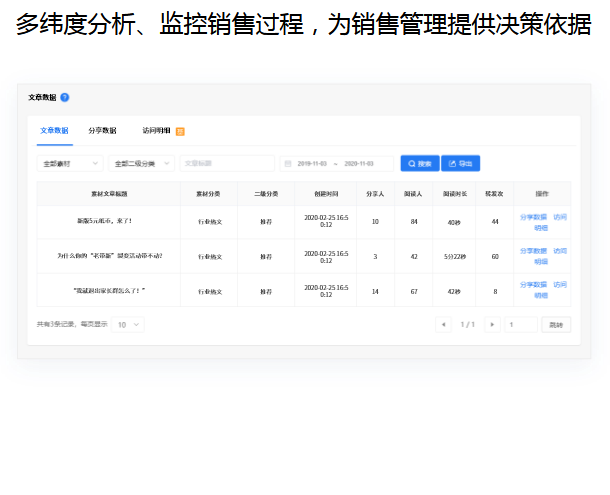Click the 素材文章标题 column header
610x495 pixels.
click(109, 194)
